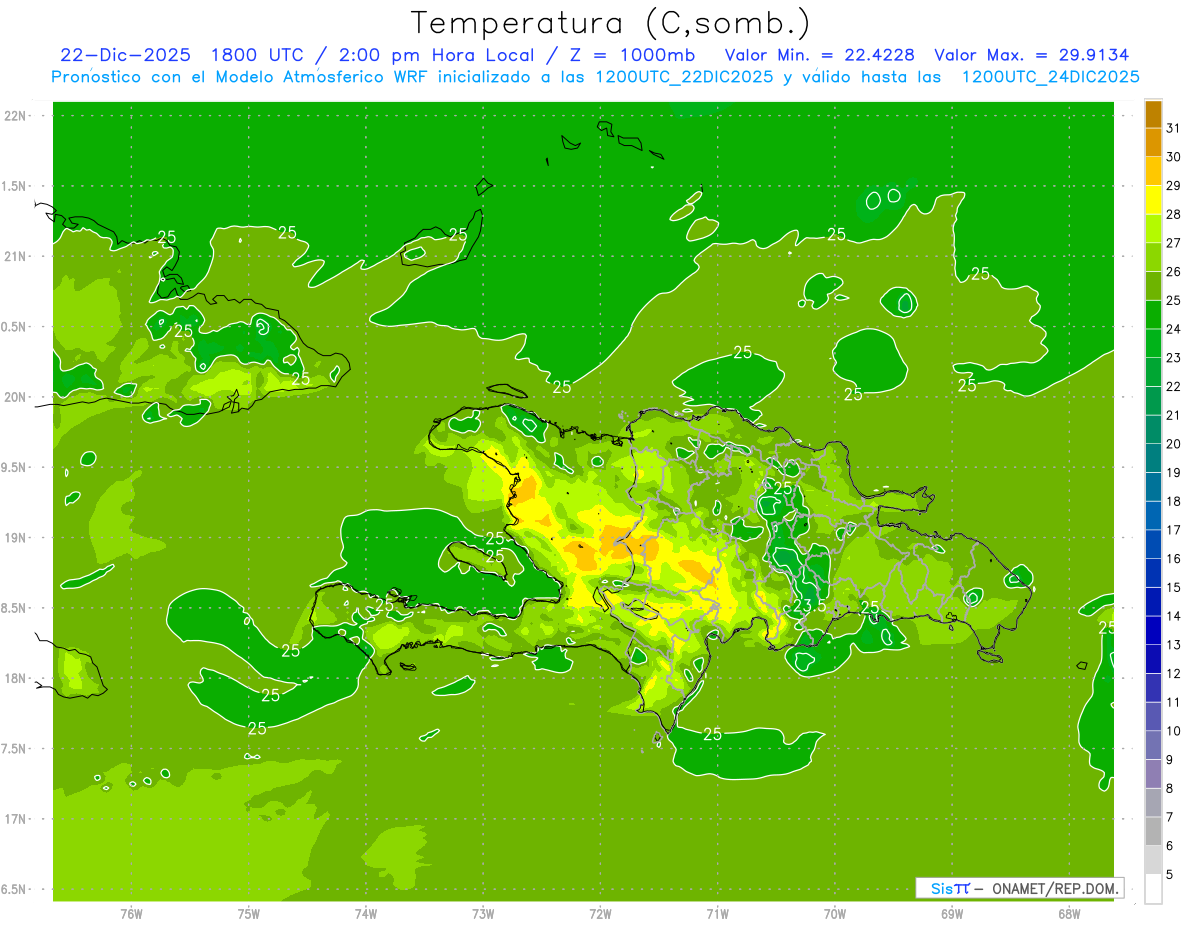The height and width of the screenshot is (927, 1200).
Task: Click the '70W' longitude label
Action: pyautogui.click(x=835, y=913)
